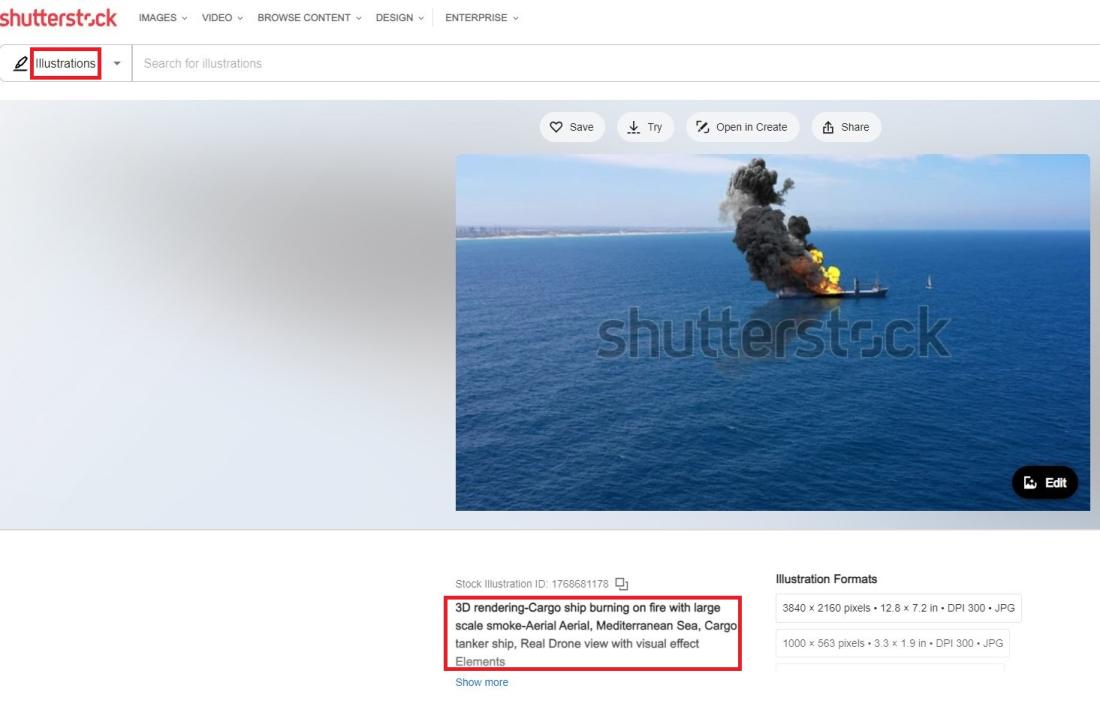Select the Illustrations search type label

click(x=65, y=63)
